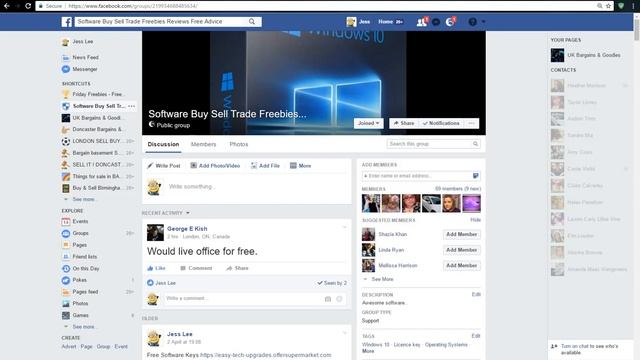640x360 pixels.
Task: Open the quick help question mark icon
Action: (x=472, y=22)
